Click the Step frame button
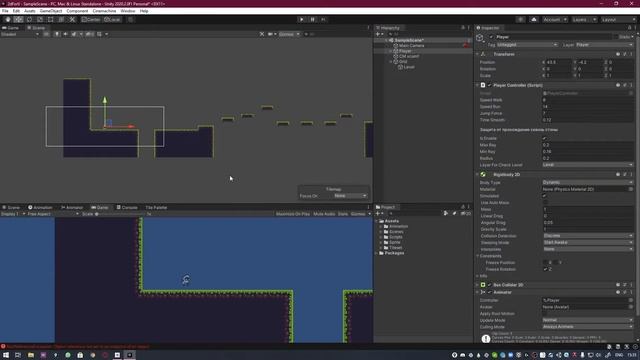The width and height of the screenshot is (640, 360). (x=323, y=20)
